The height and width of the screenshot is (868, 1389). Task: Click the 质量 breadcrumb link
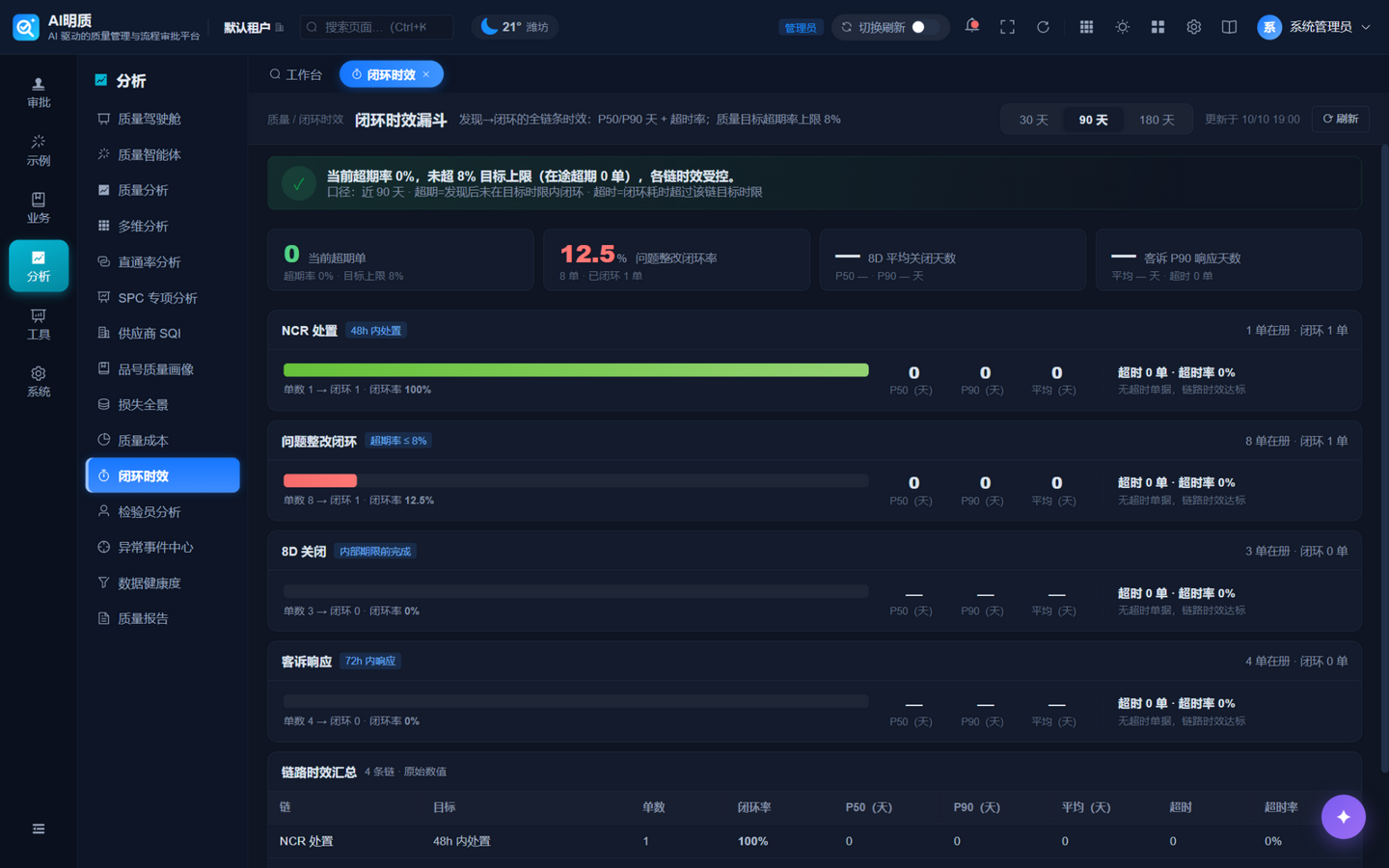(x=278, y=120)
